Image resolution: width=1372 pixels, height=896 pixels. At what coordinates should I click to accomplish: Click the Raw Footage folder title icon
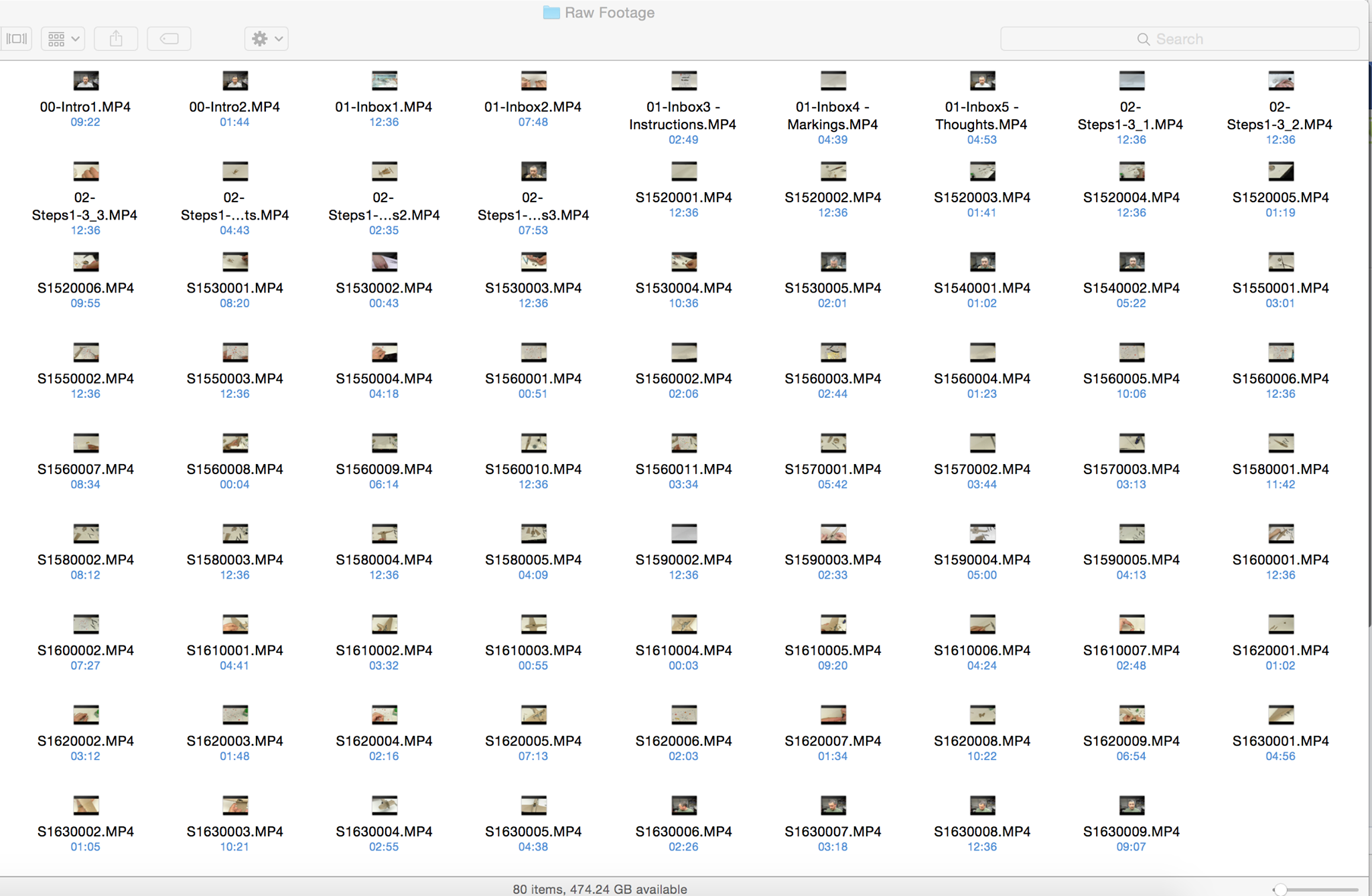551,13
